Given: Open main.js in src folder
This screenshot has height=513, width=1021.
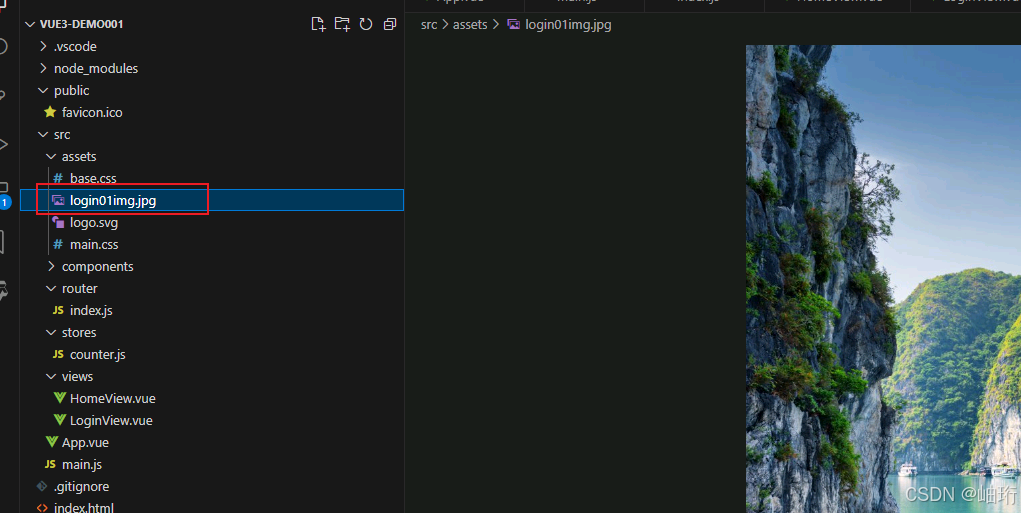Looking at the screenshot, I should [x=81, y=465].
